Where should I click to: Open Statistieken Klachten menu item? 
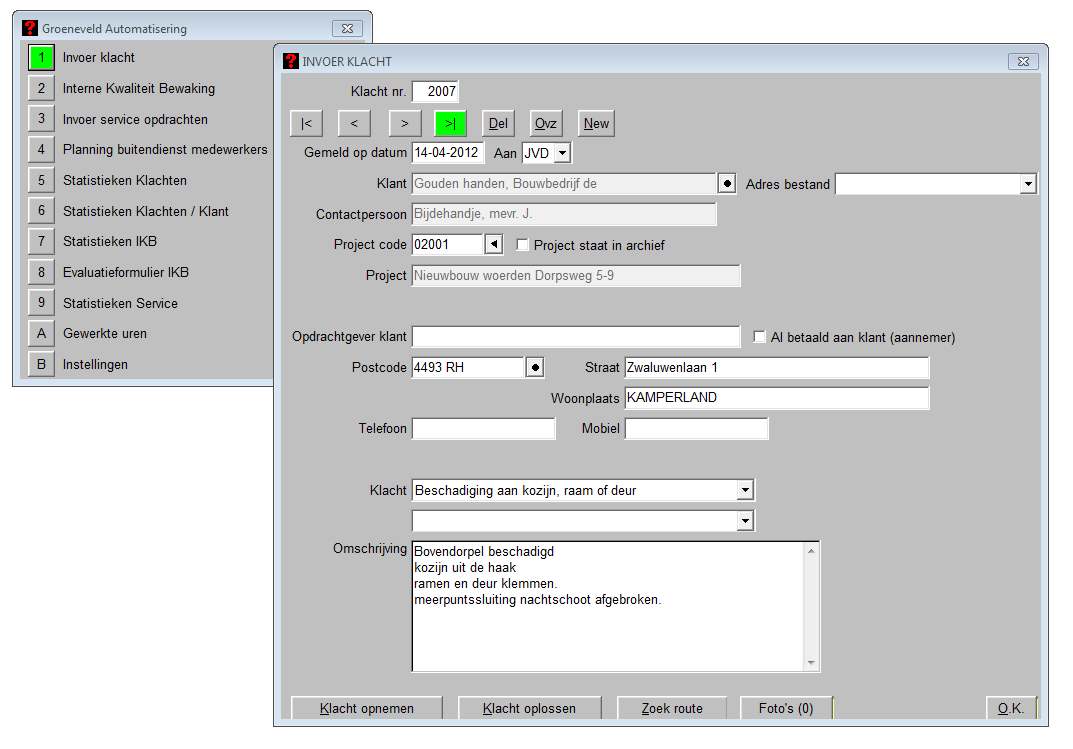click(41, 181)
